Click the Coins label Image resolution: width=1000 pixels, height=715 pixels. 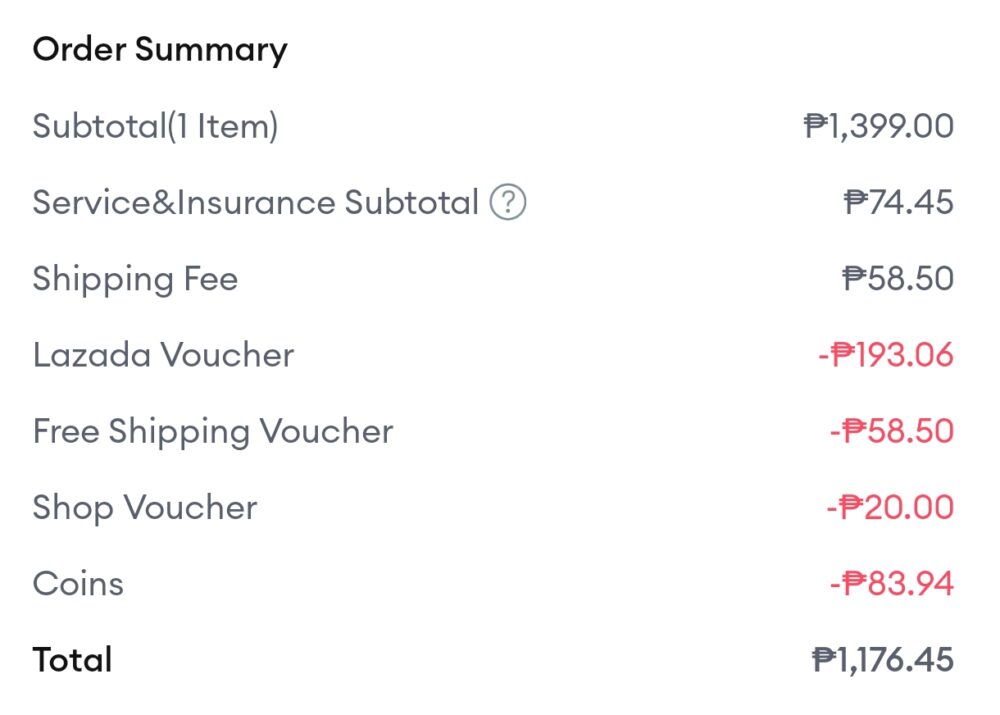(x=78, y=584)
